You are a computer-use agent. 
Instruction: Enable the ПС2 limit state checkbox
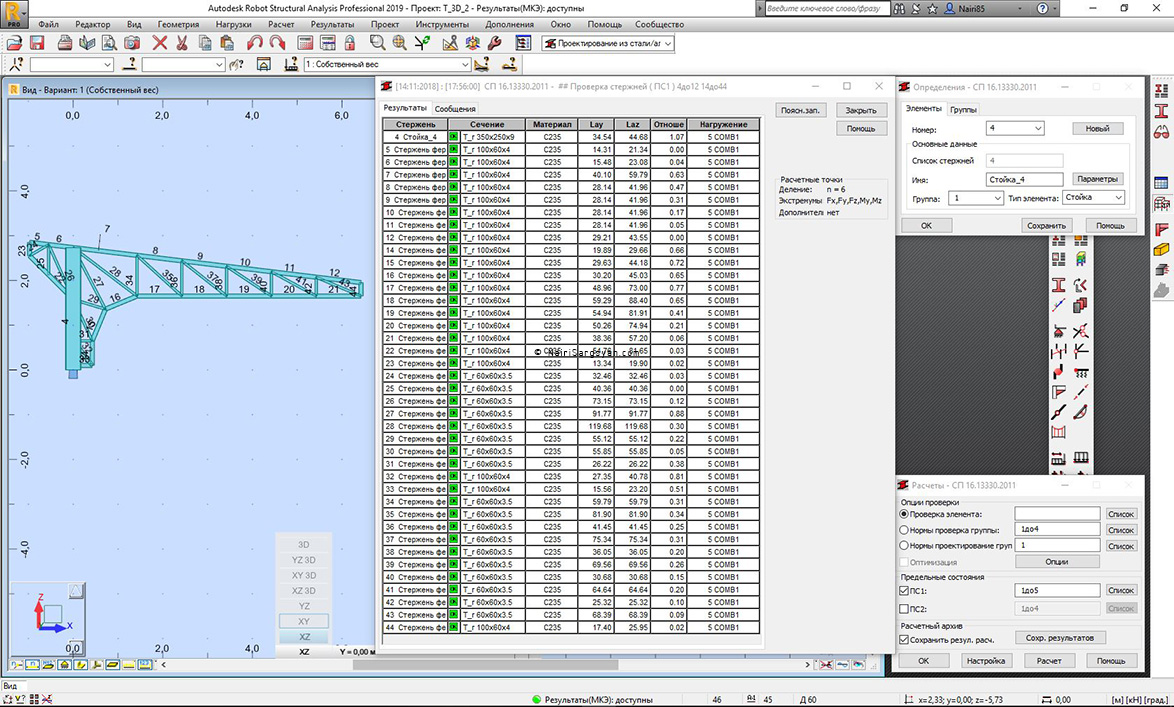(x=904, y=609)
